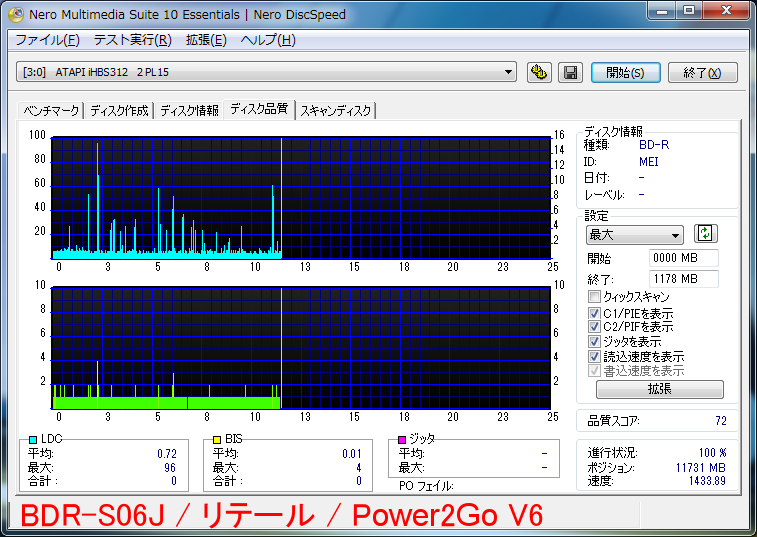Click the upper LDC error graph
This screenshot has width=757, height=537.
(301, 198)
